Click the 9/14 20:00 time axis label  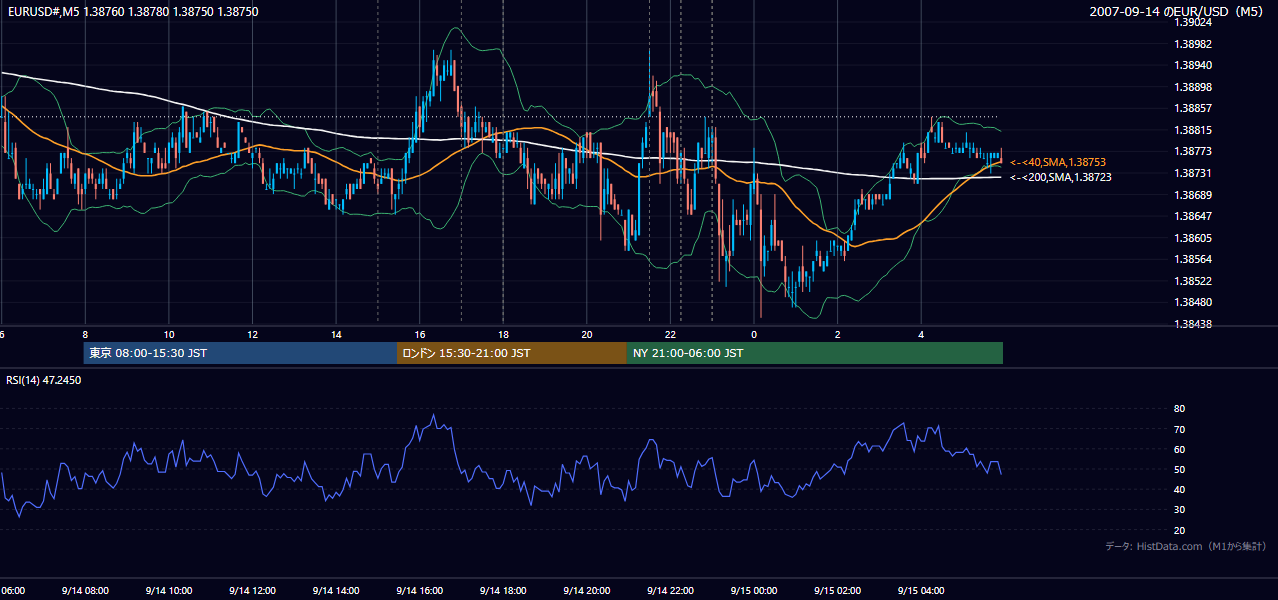[587, 591]
